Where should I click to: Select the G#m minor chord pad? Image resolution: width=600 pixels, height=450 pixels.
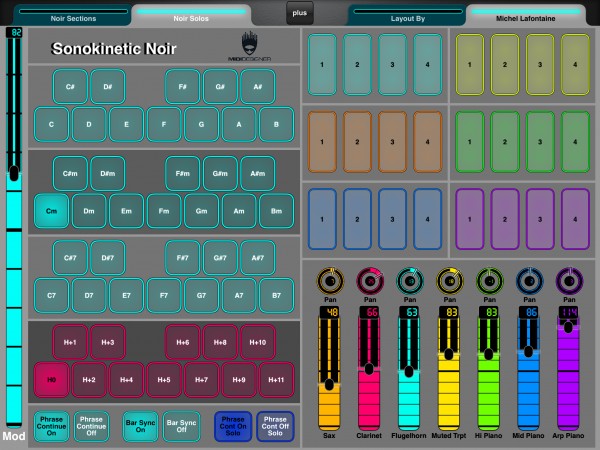click(220, 173)
